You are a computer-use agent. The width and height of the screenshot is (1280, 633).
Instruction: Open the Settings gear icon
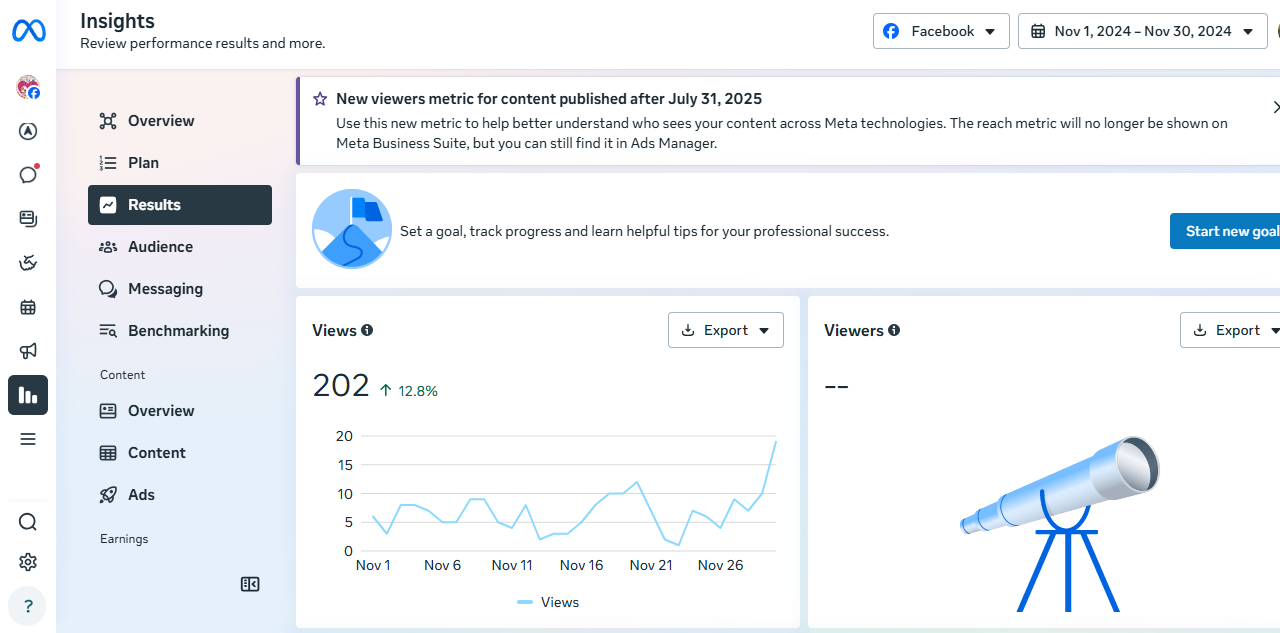(28, 562)
